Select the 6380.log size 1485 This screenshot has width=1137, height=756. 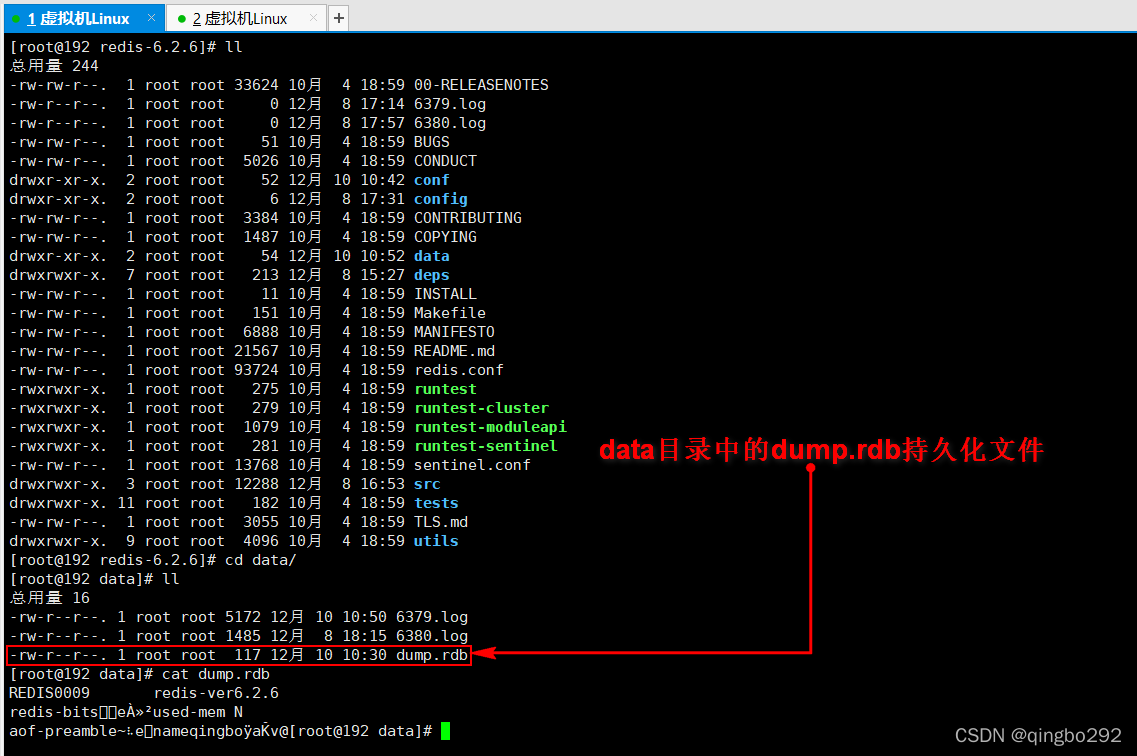[x=243, y=636]
